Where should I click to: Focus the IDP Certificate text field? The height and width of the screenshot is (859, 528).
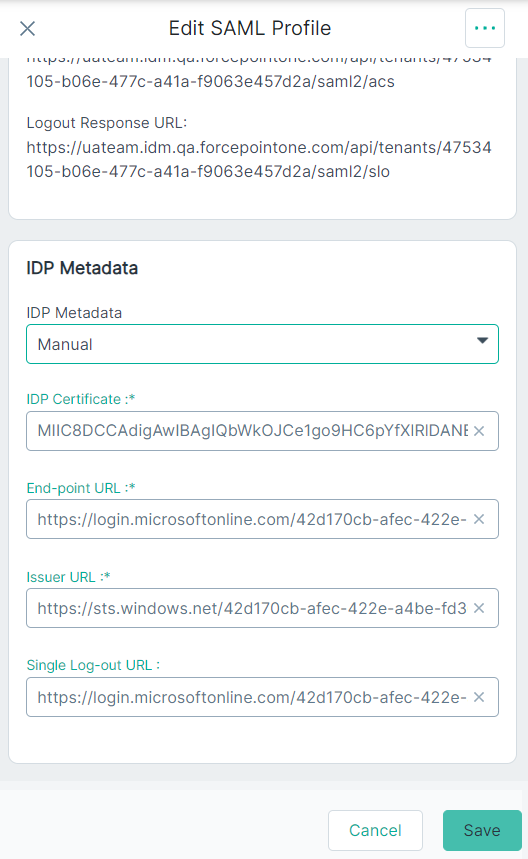pos(252,431)
